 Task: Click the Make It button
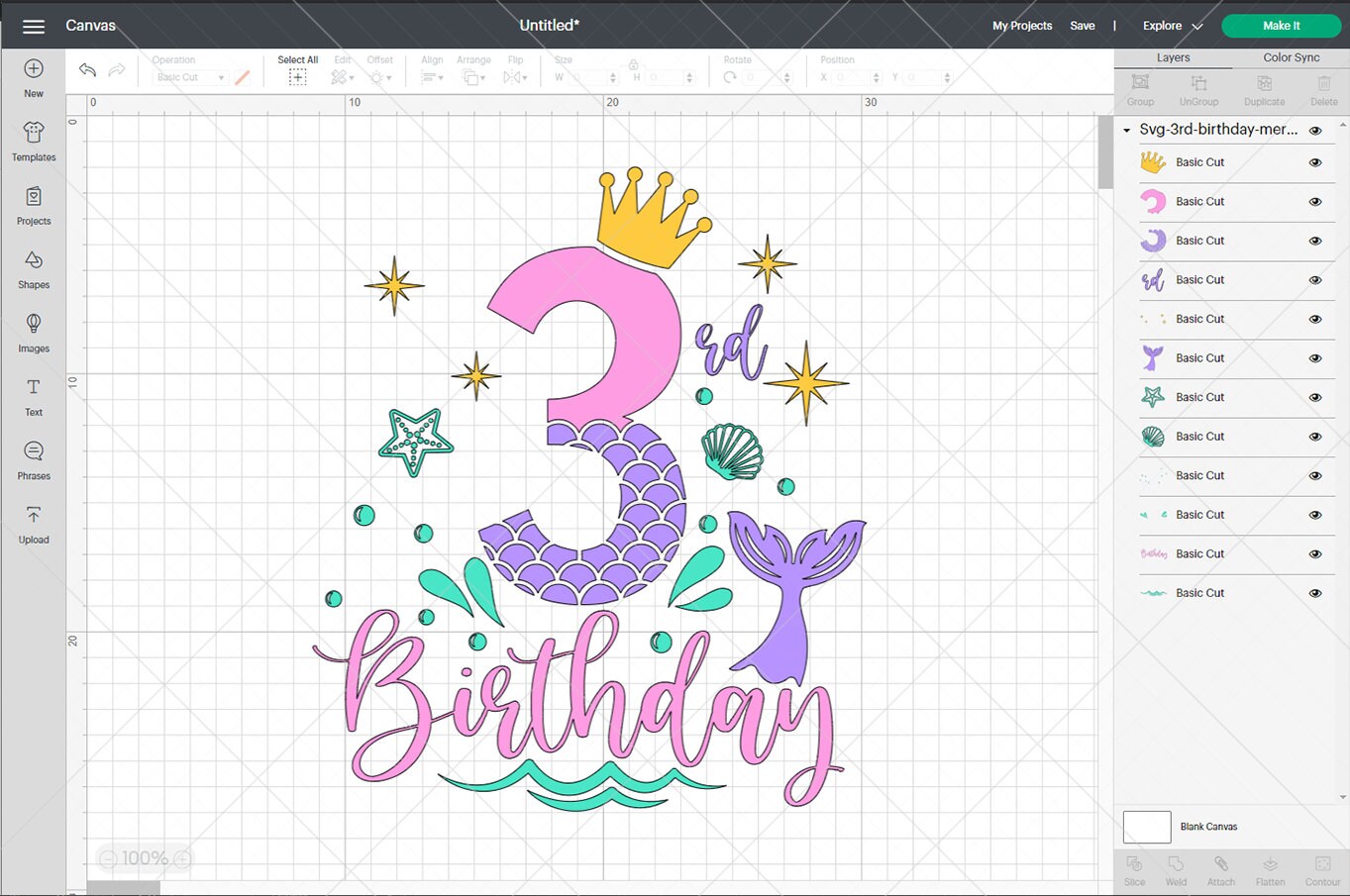pyautogui.click(x=1281, y=26)
